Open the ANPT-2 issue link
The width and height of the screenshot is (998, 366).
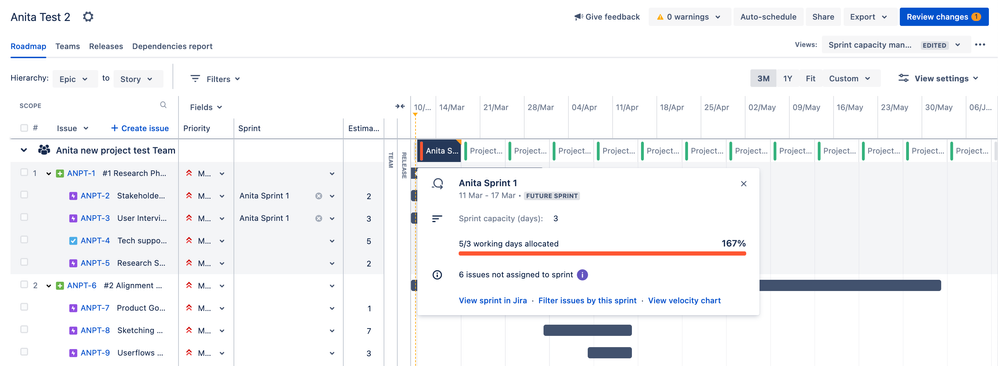(95, 196)
